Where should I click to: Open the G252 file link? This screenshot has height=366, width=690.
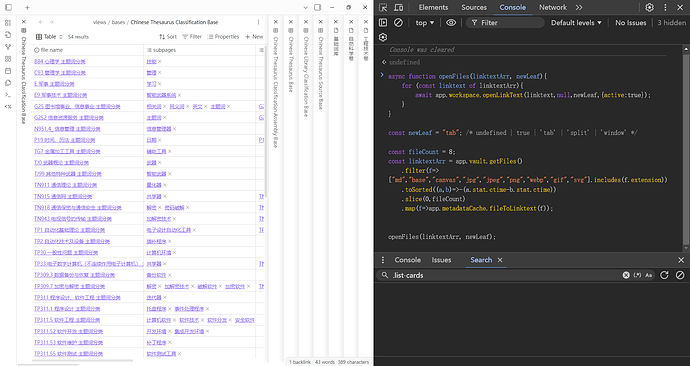coord(69,117)
